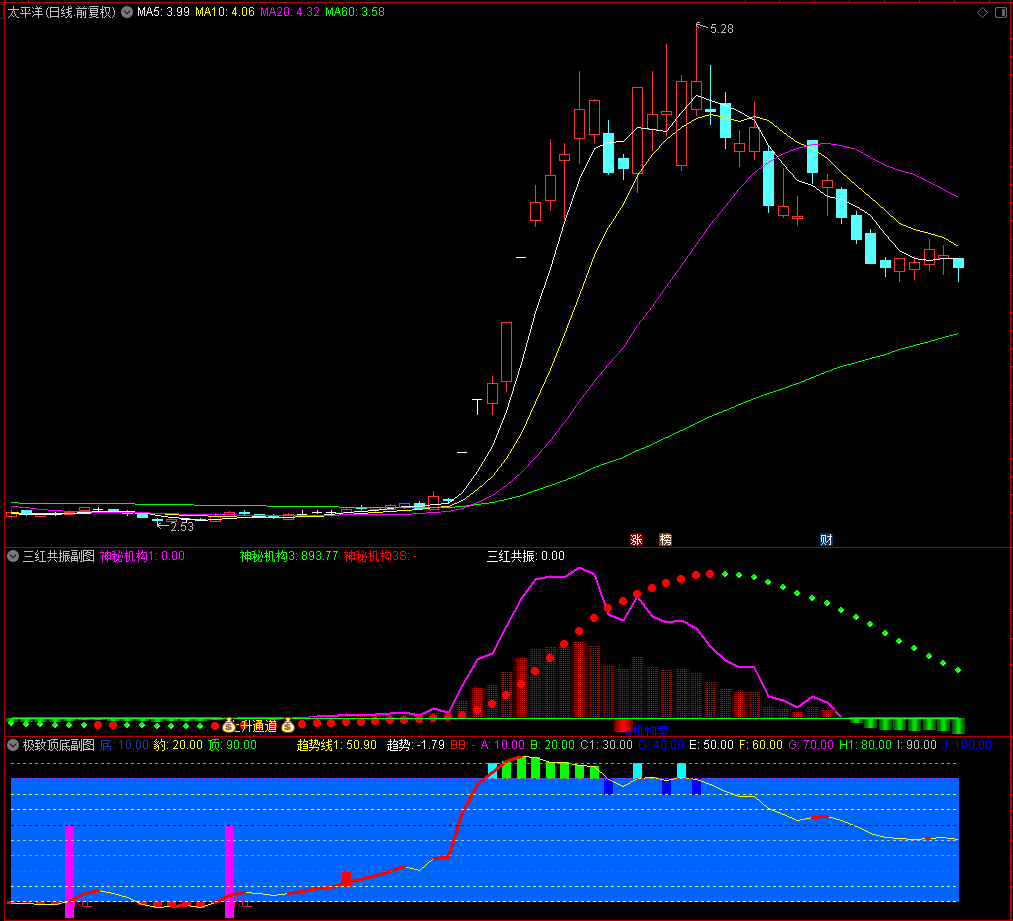
Task: Toggle the side panel button at top-right
Action: [1002, 12]
